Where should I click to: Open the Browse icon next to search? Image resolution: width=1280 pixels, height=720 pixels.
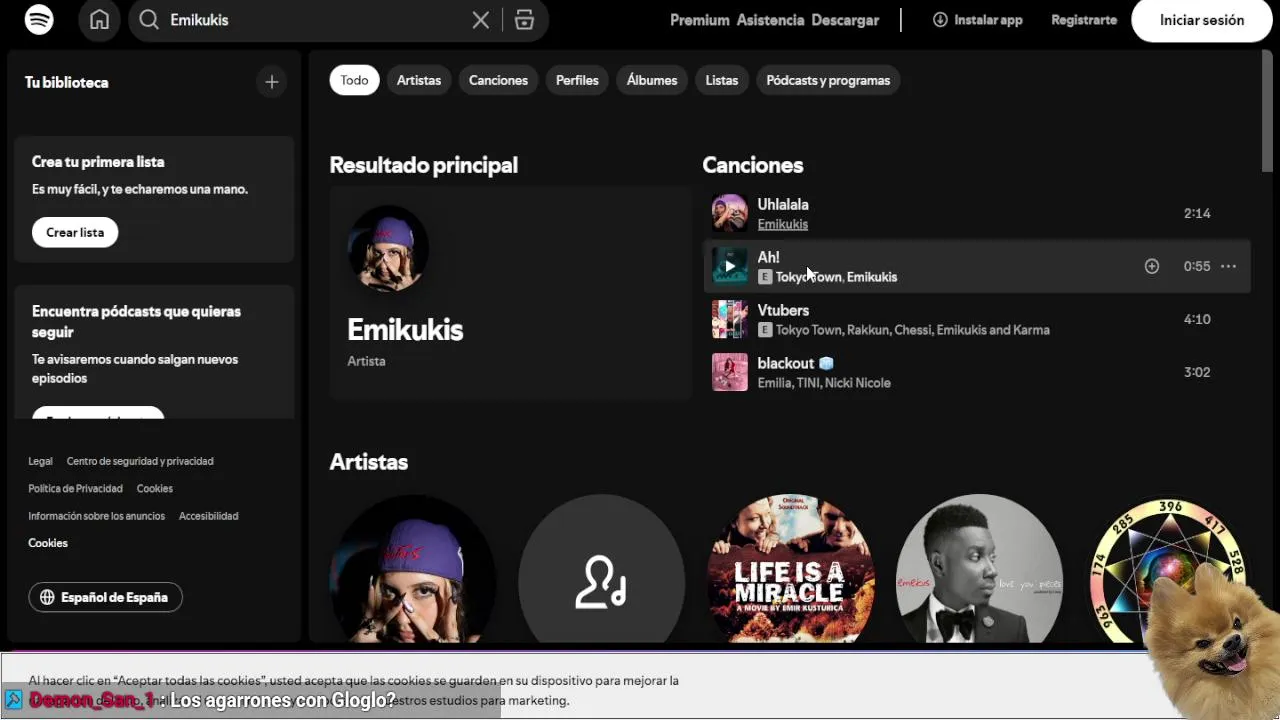[524, 20]
